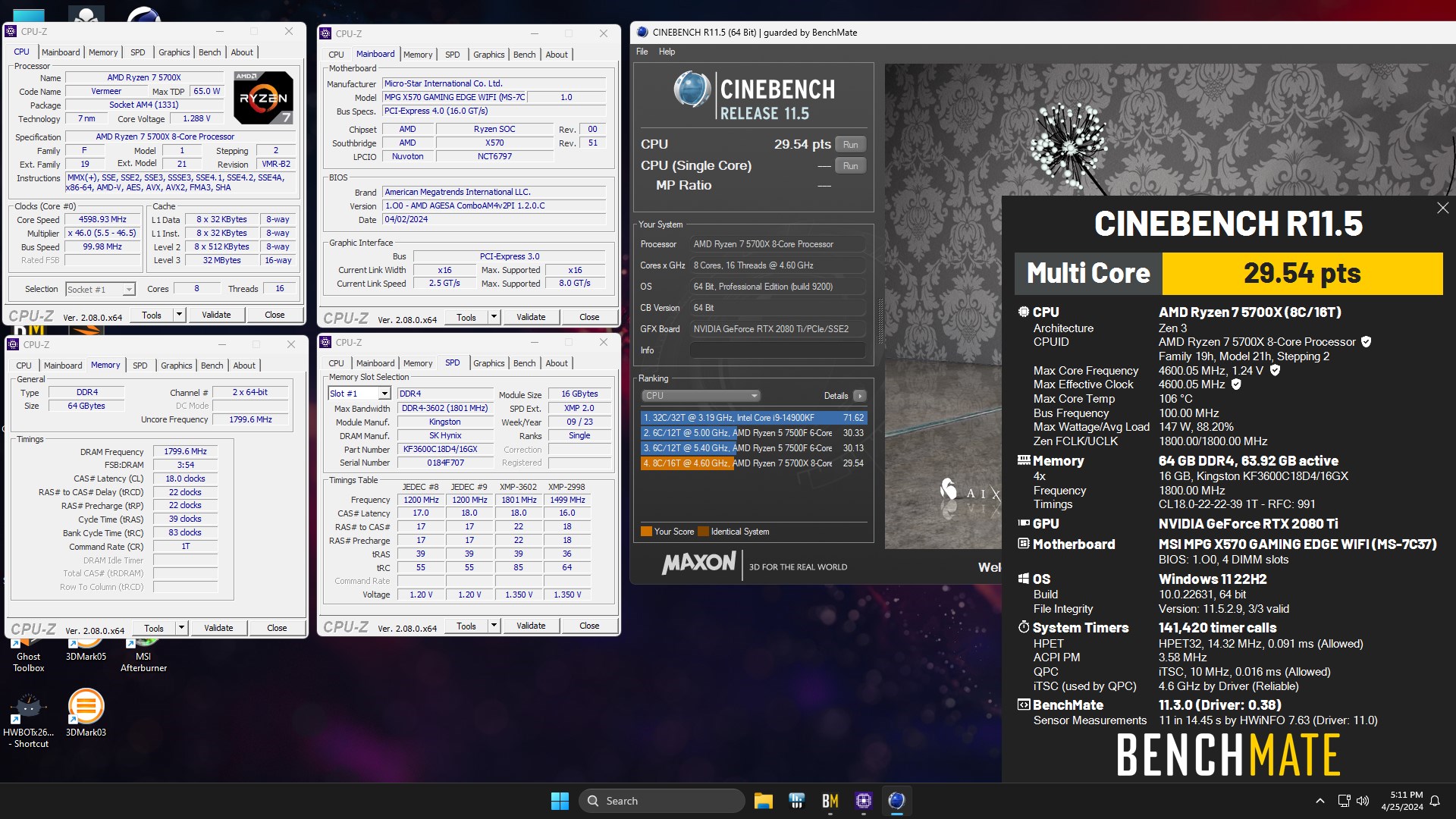Click Run for the CPU multi-core test
1456x819 pixels.
click(x=851, y=145)
